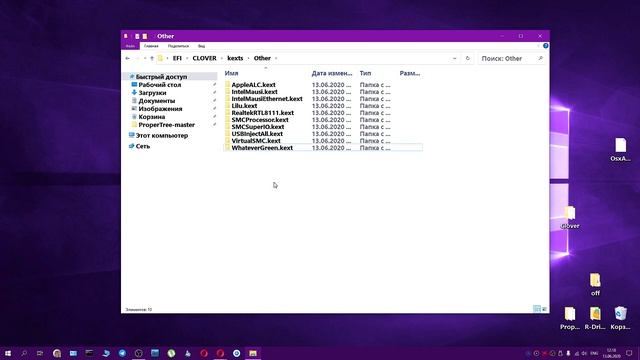
Task: Click the Поиск: Other search field
Action: (512, 58)
